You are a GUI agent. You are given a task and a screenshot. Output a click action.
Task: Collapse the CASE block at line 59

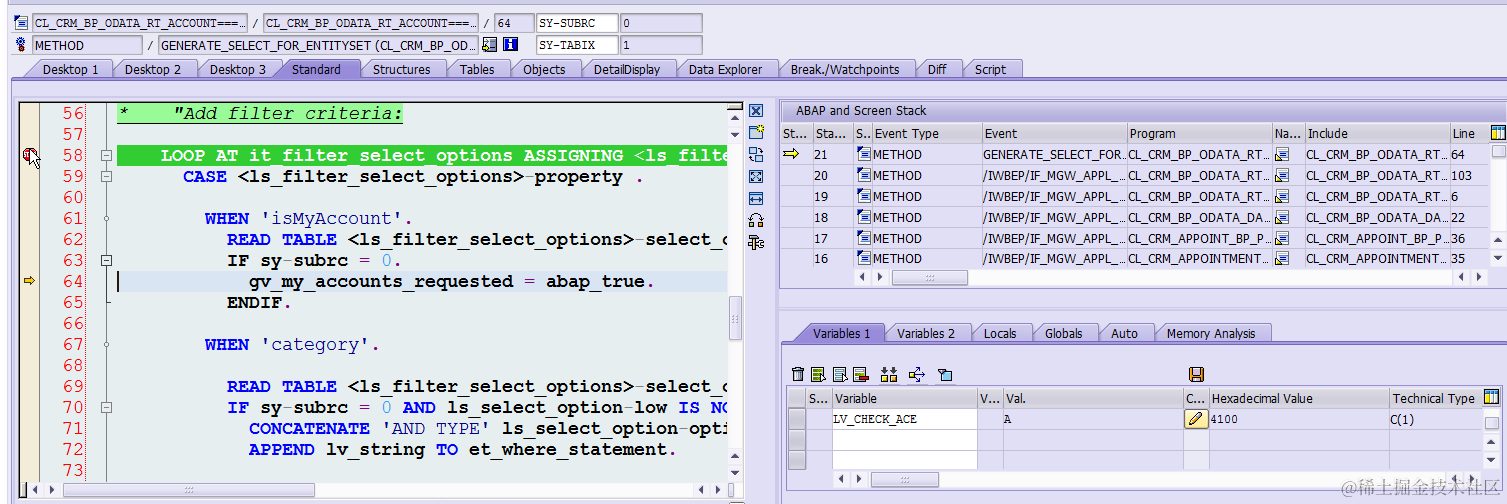coord(105,176)
